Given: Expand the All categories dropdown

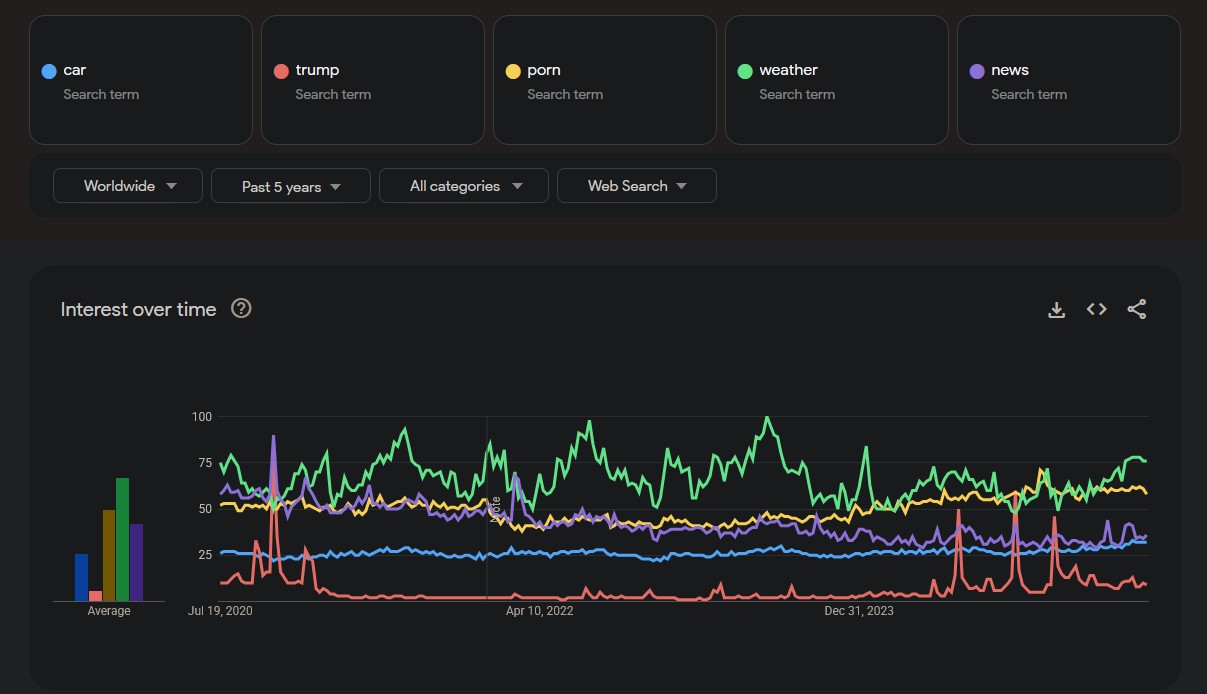Looking at the screenshot, I should tap(464, 186).
